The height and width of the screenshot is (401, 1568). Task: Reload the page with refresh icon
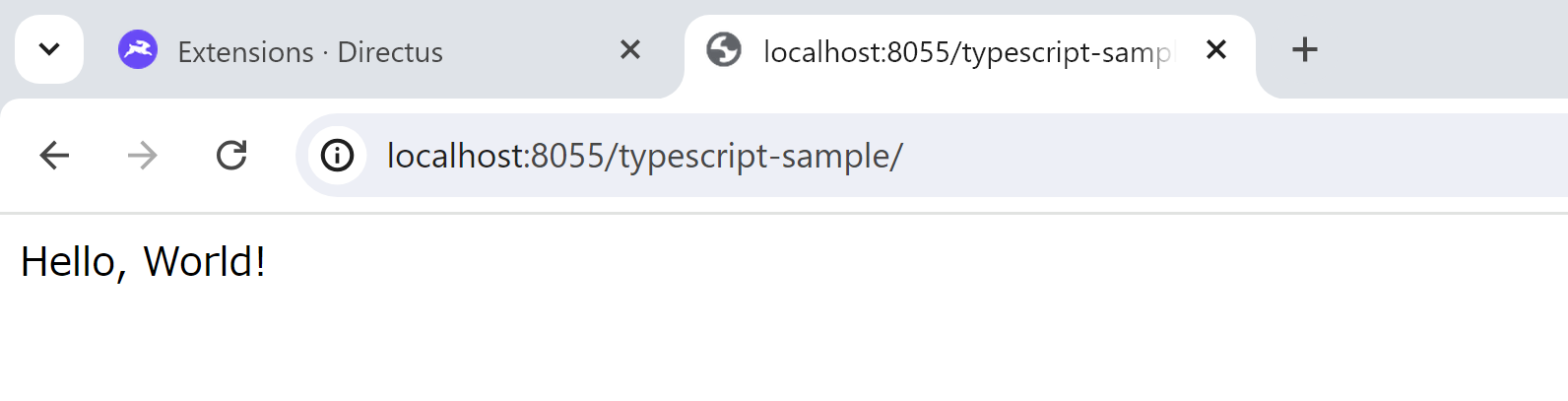pos(231,155)
